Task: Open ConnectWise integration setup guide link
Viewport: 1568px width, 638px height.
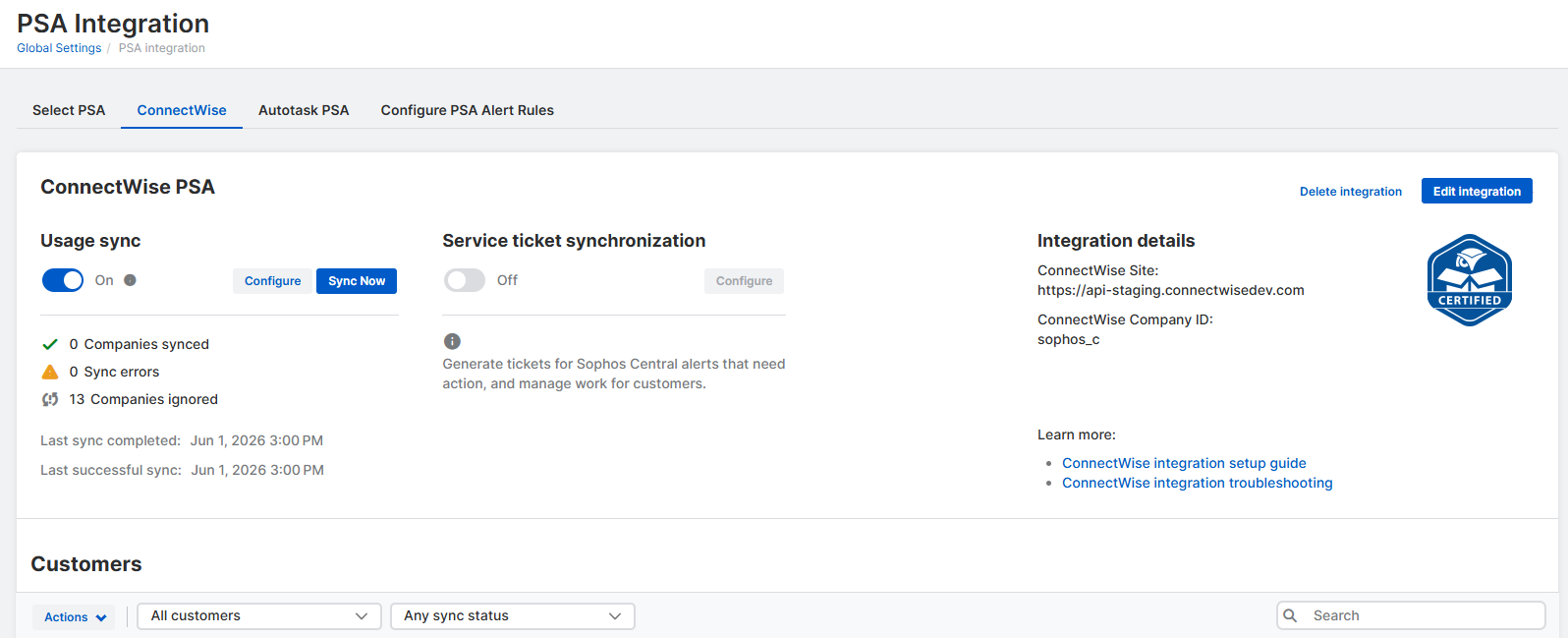Action: pos(1184,463)
